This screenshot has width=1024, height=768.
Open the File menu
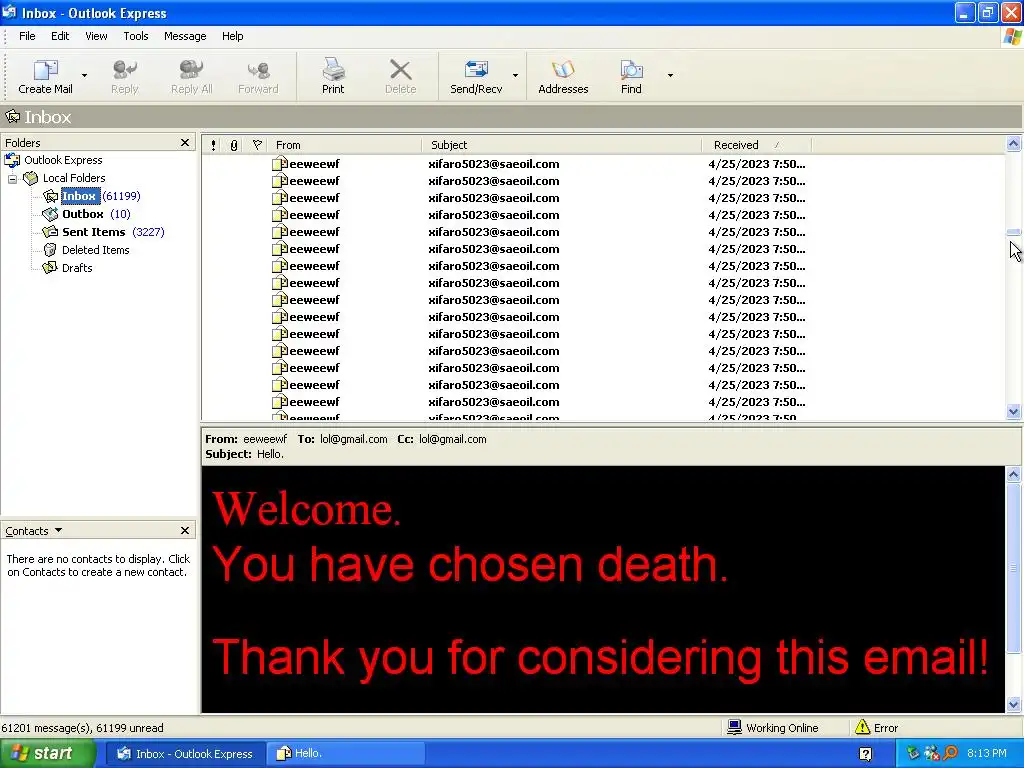pos(27,36)
